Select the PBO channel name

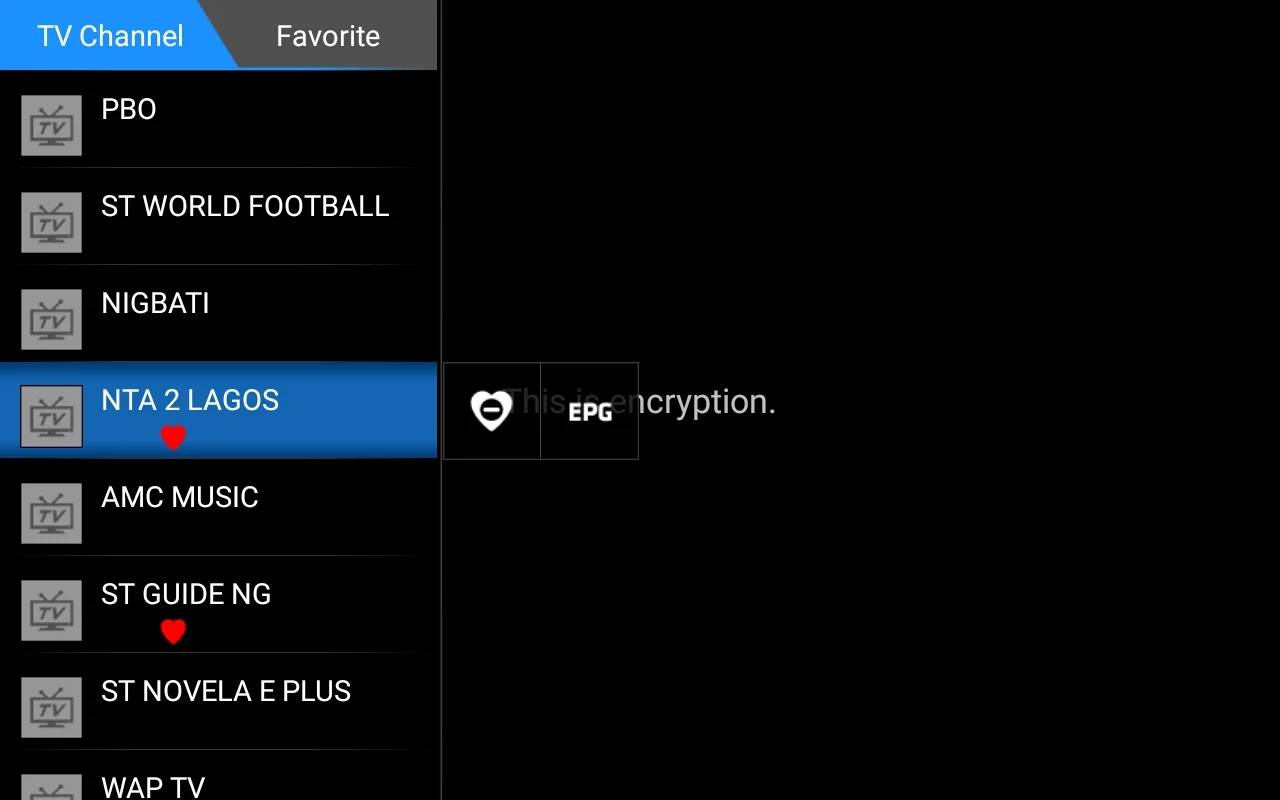129,109
